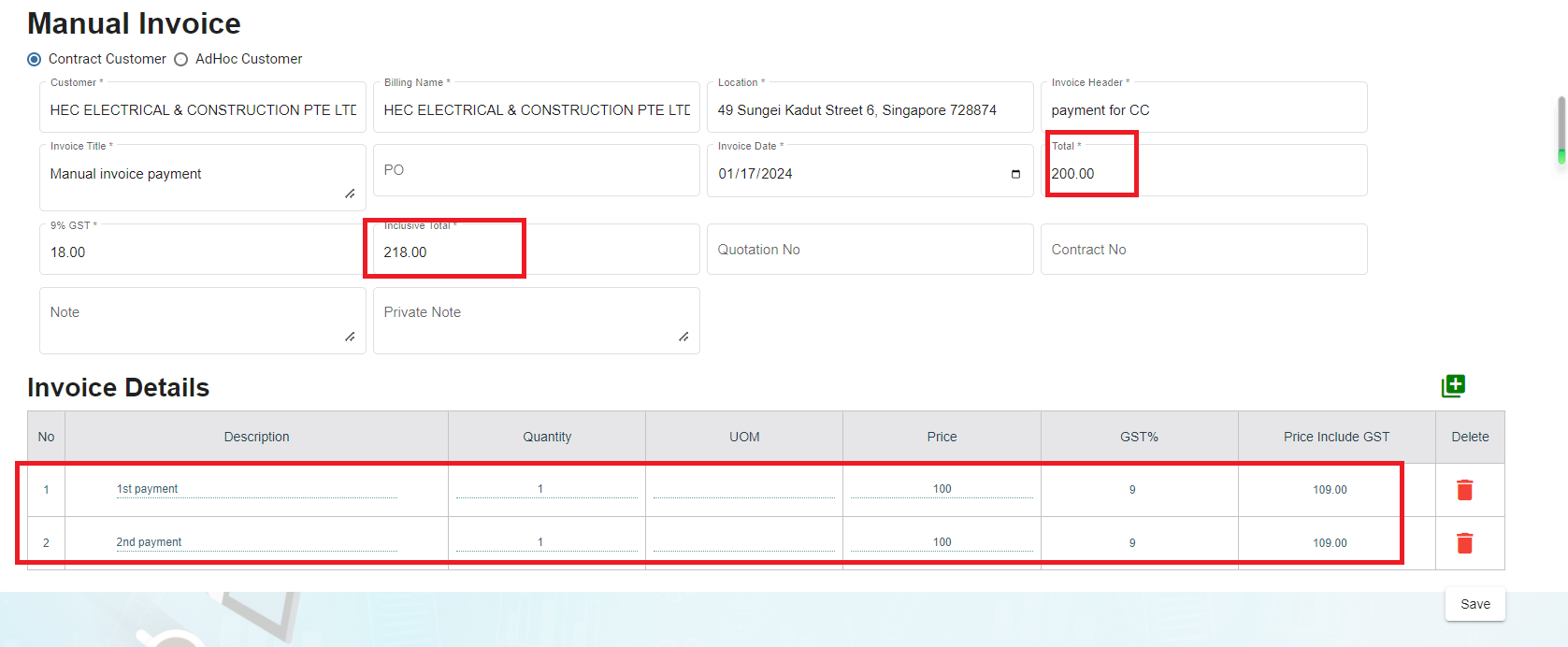
Task: Click the PO input field
Action: pyautogui.click(x=536, y=170)
